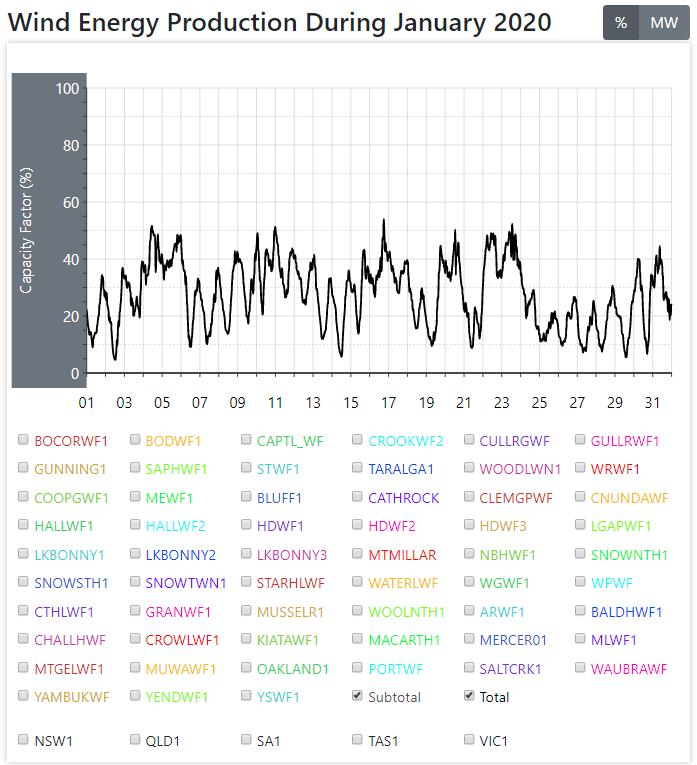
Task: Click the chart peak near day 17
Action: [384, 221]
